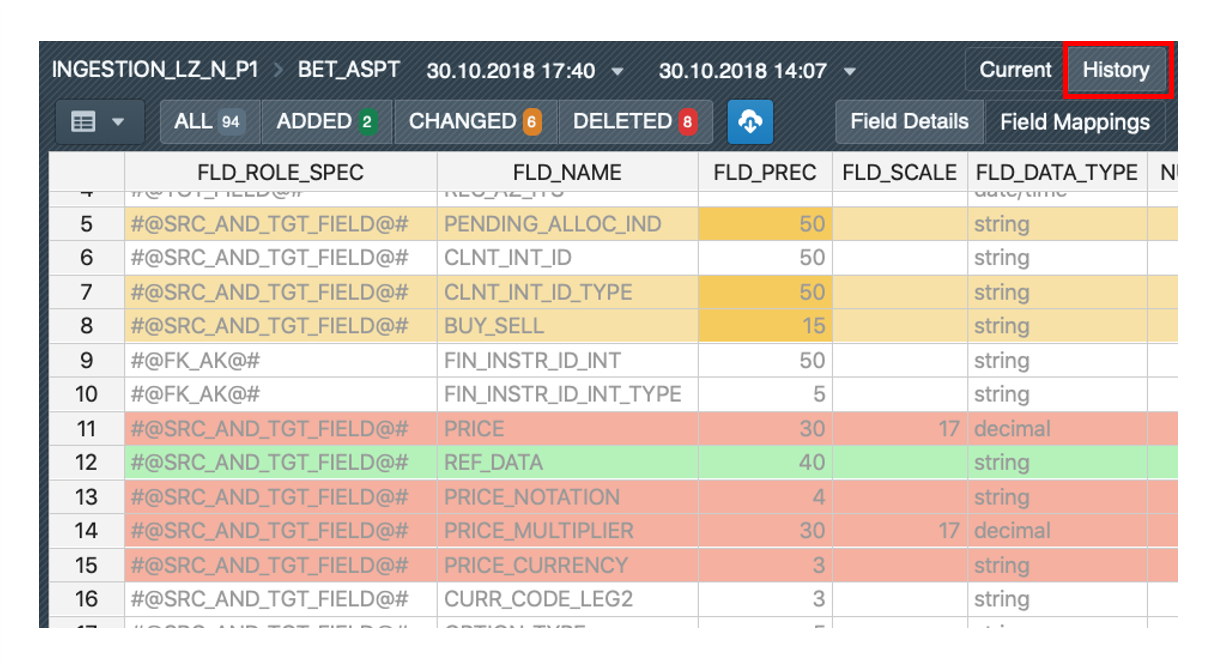
Task: Select row number 11 header
Action: click(x=86, y=429)
